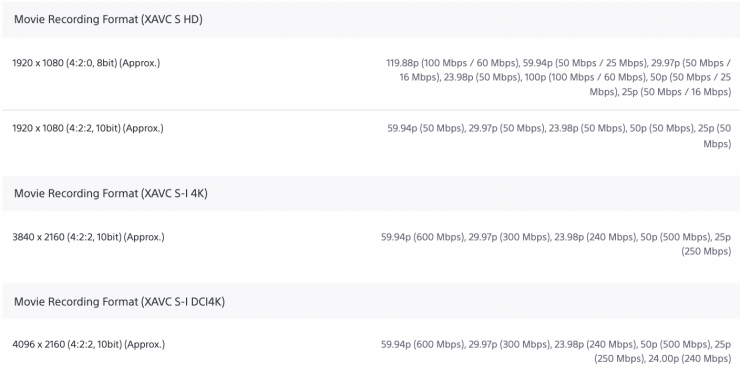Click the 3840 x 2160 59.94p (600 Mbps) value line

[556, 237]
